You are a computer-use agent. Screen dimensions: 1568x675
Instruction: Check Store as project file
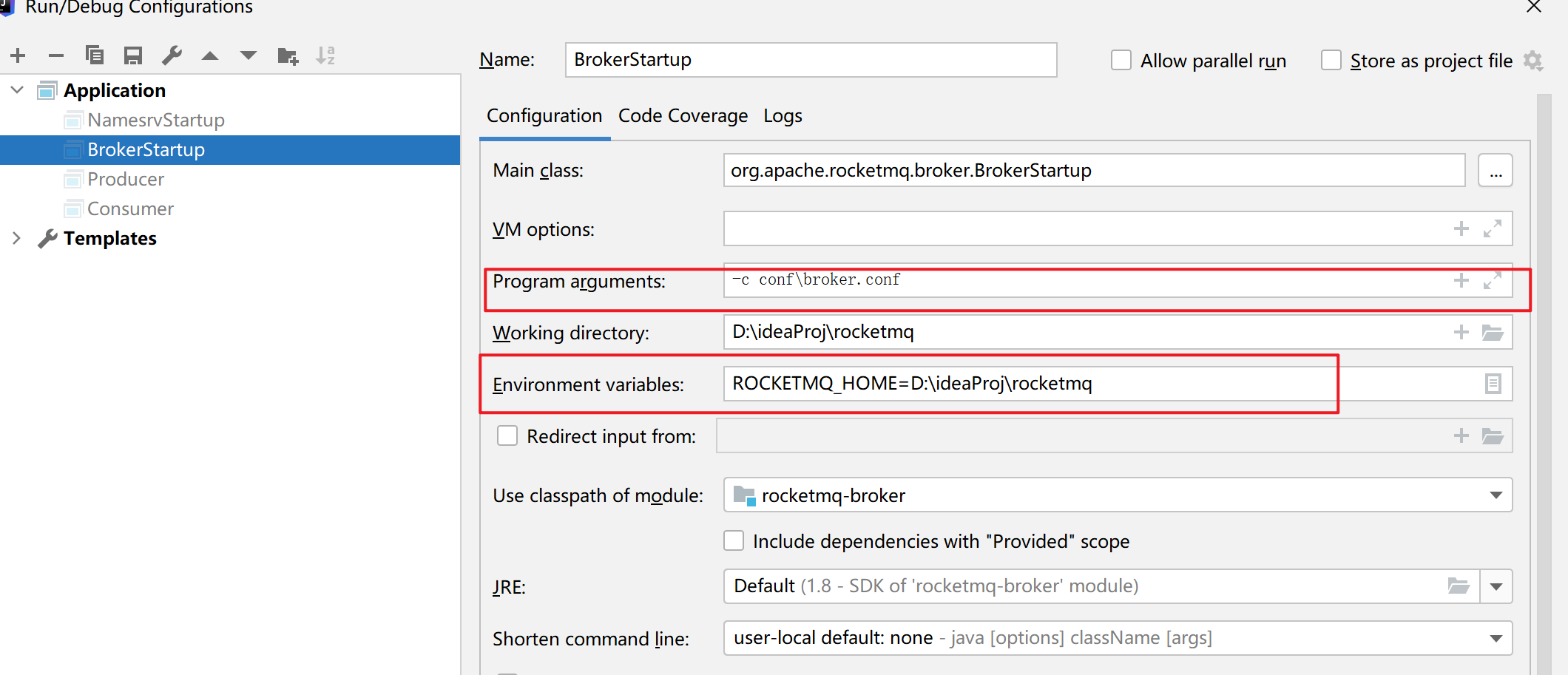[1331, 60]
